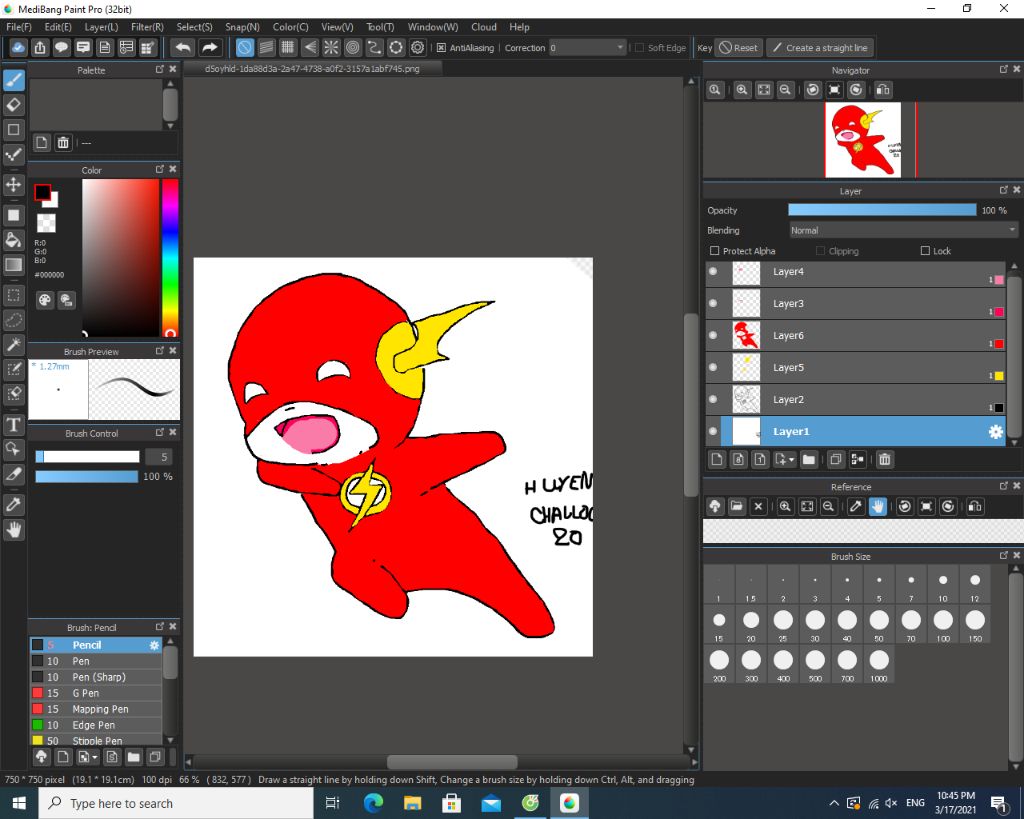Turn off snap using first snap icon
Viewport: 1024px width, 819px height.
(x=244, y=48)
